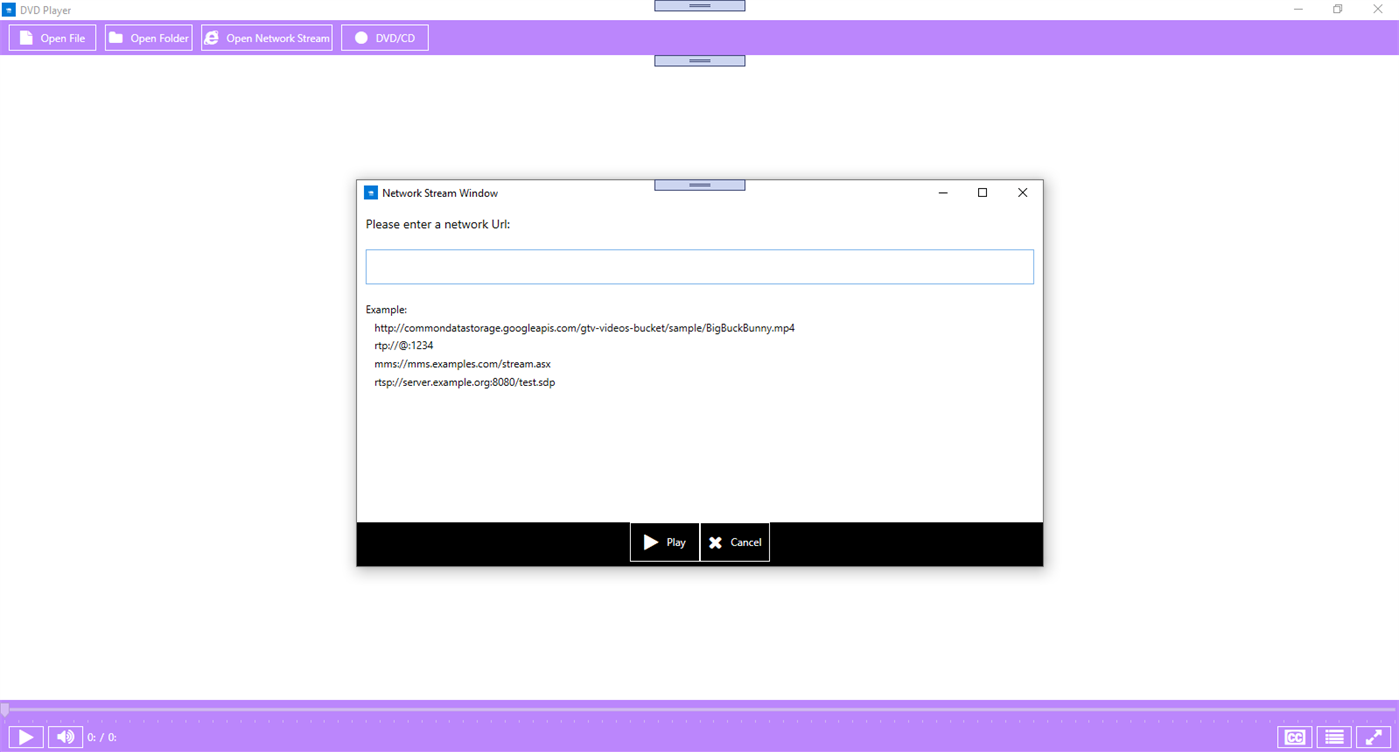The width and height of the screenshot is (1399, 752).
Task: Click the DVD Player icon in the title bar
Action: point(9,9)
